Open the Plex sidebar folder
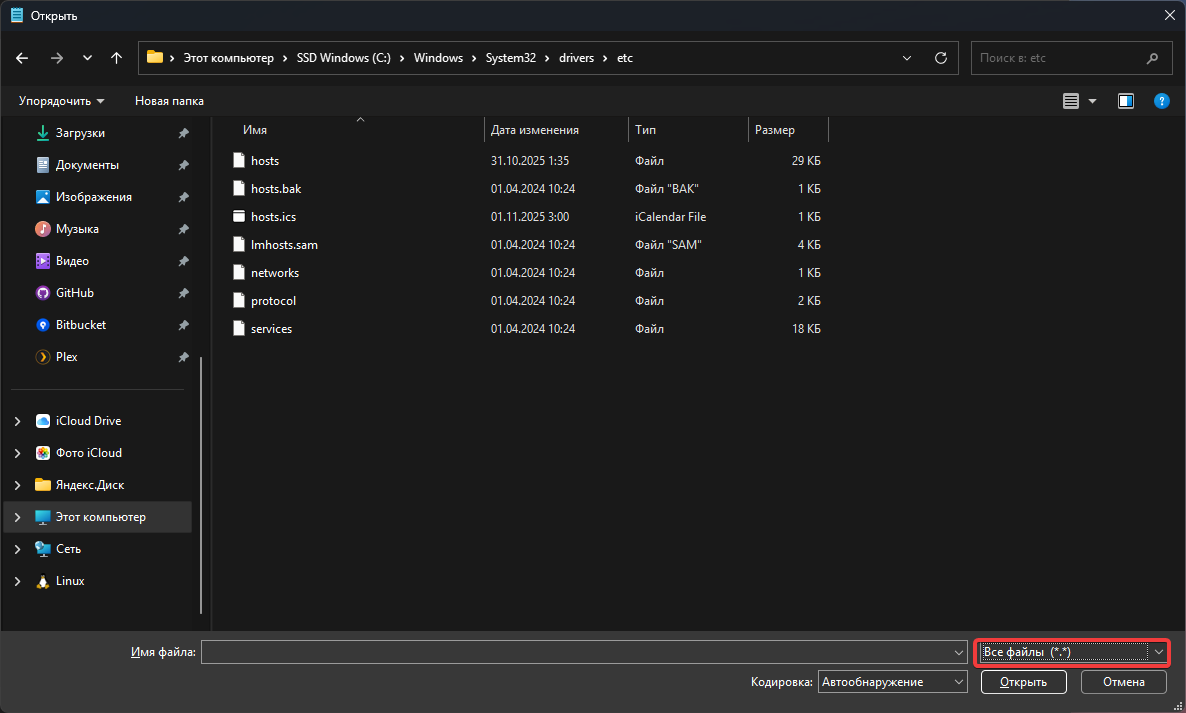Image resolution: width=1186 pixels, height=713 pixels. (x=66, y=357)
